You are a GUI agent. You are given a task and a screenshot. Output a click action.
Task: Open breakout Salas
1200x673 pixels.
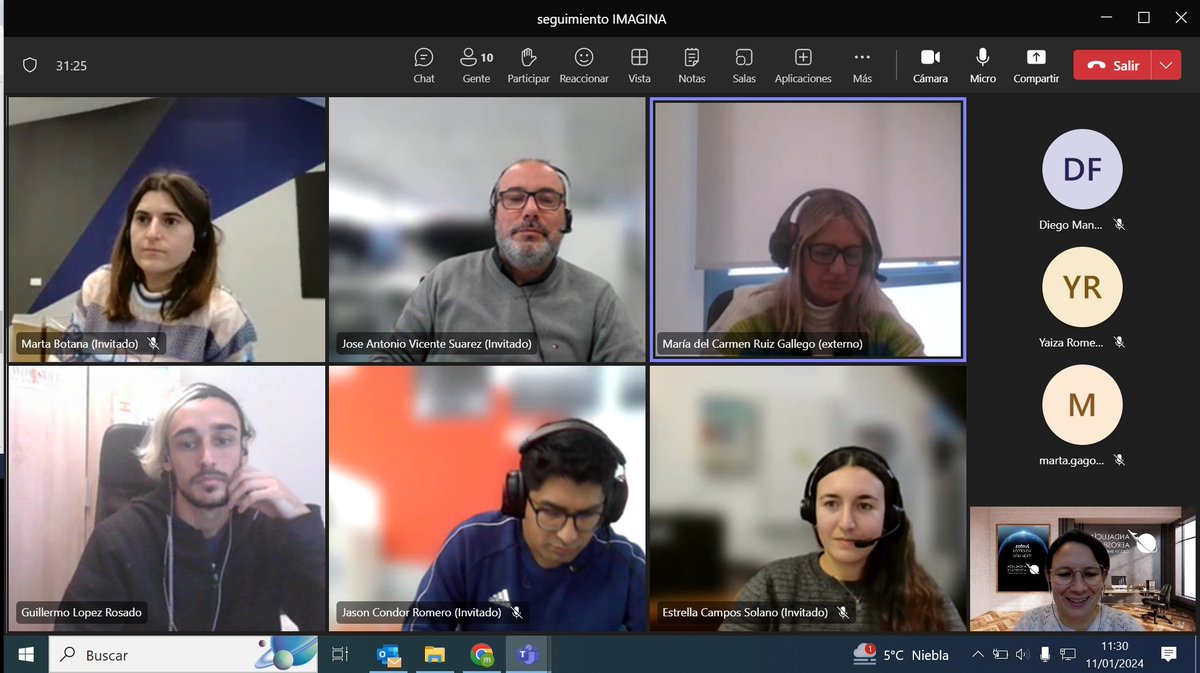743,66
